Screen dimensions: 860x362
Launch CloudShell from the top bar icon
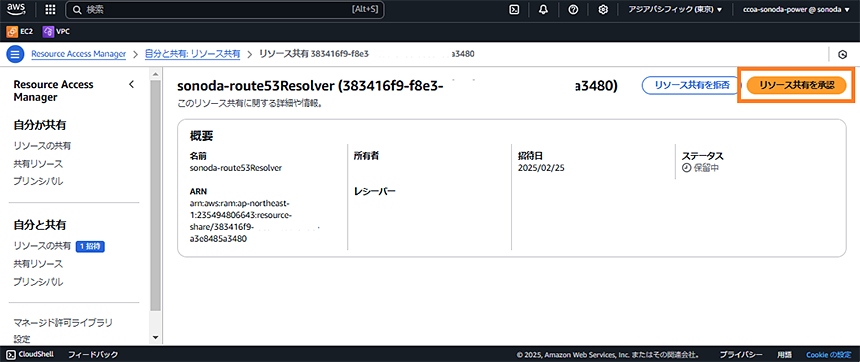click(514, 10)
